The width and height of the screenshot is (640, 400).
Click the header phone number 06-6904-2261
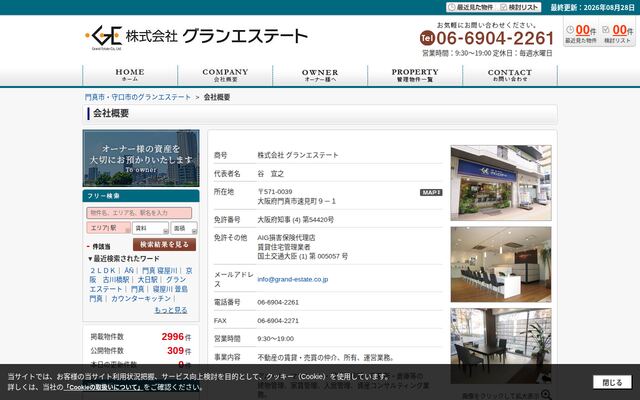point(495,38)
